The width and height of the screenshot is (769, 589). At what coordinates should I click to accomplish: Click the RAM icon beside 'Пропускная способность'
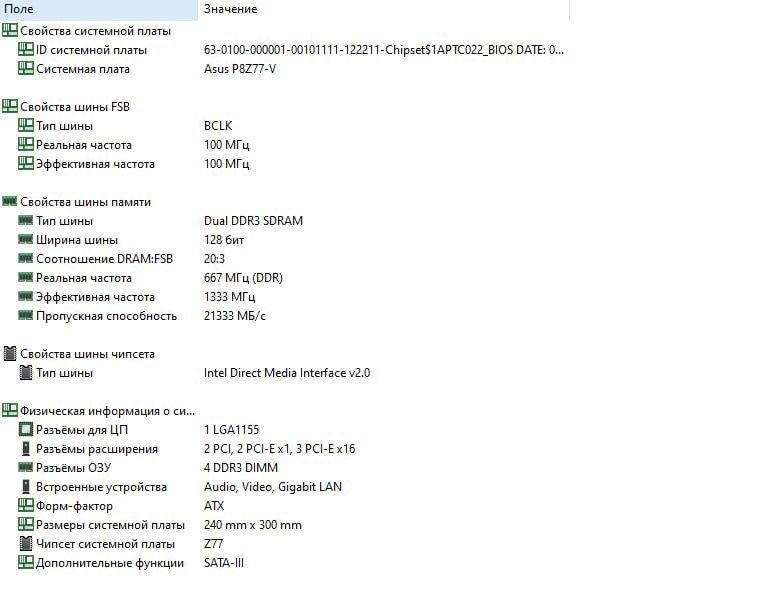pos(26,315)
